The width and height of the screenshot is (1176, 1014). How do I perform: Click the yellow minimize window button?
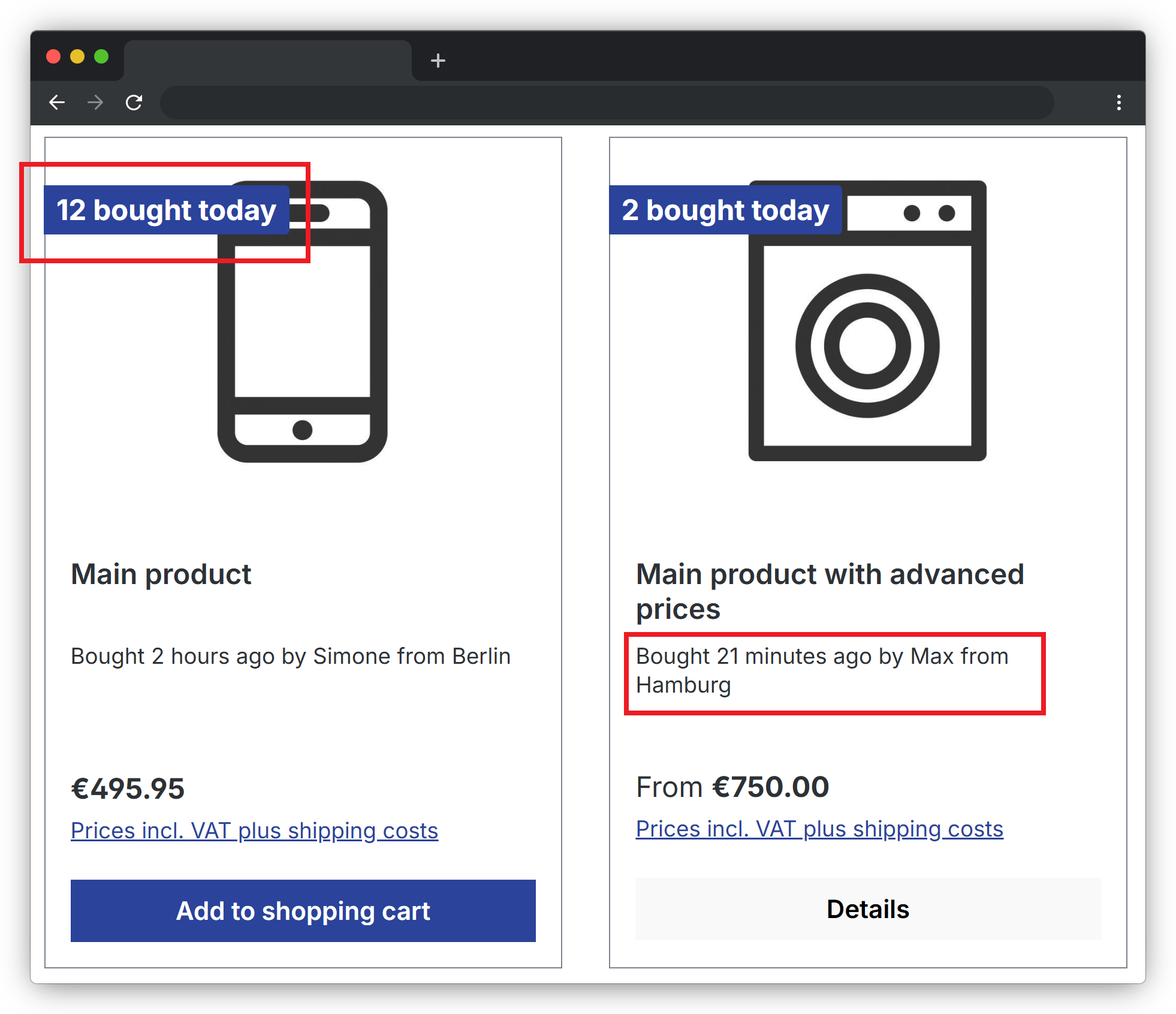coord(77,56)
